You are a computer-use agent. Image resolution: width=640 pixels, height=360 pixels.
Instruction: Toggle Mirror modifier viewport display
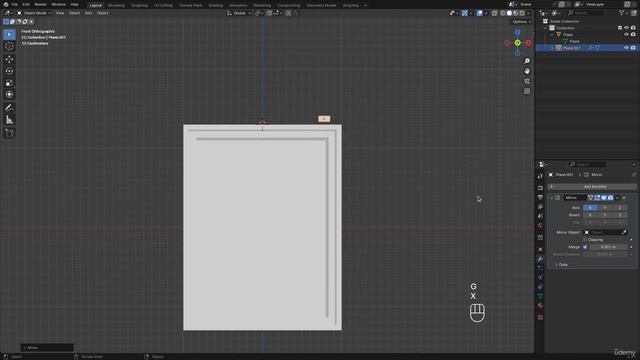pyautogui.click(x=604, y=198)
